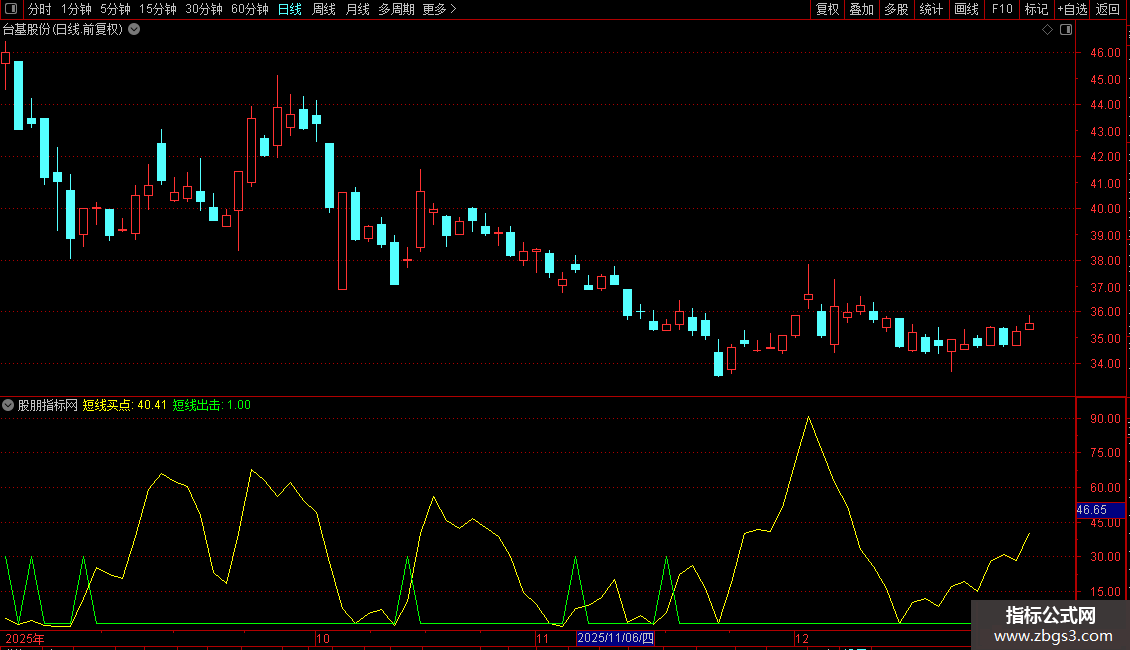The image size is (1130, 650).
Task: Click the month 10 label on time axis
Action: pos(323,638)
